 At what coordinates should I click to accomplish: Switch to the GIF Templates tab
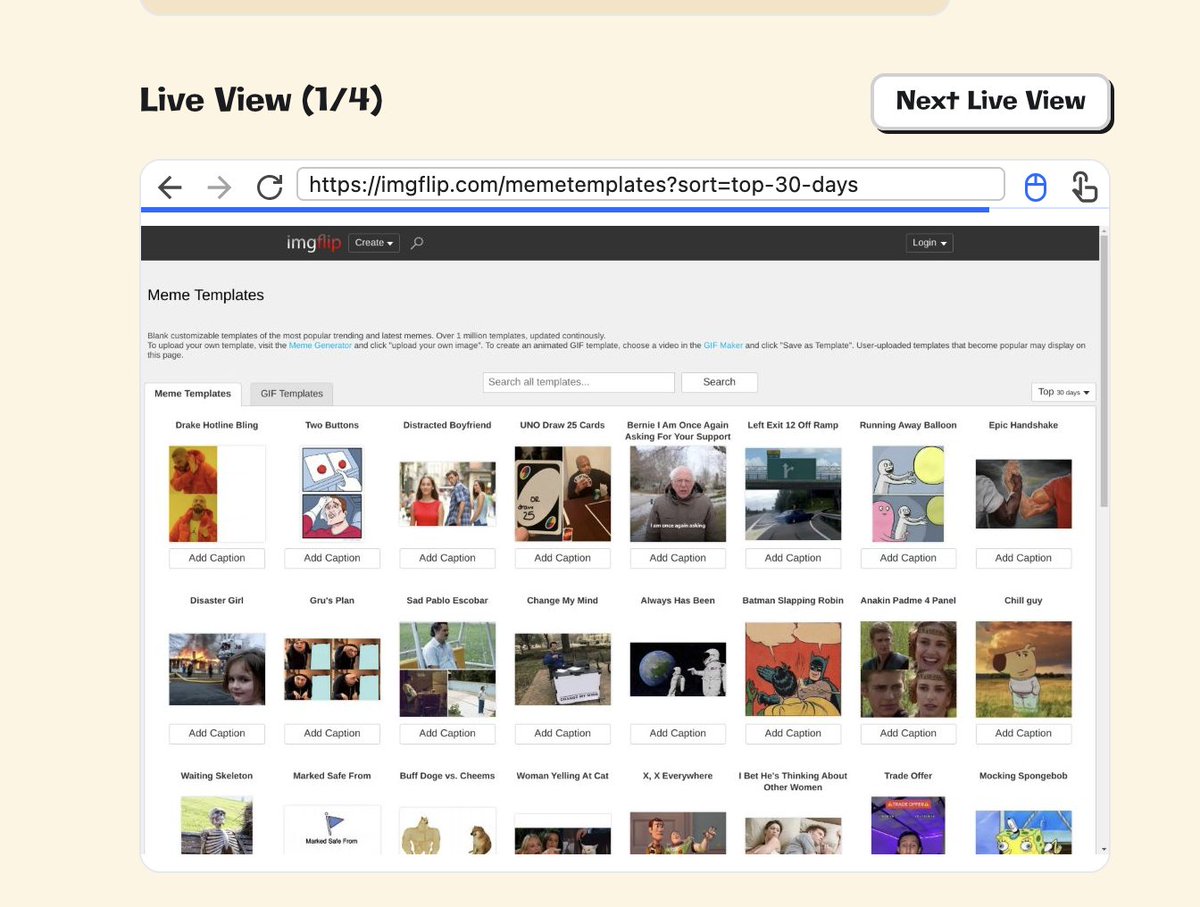point(291,394)
